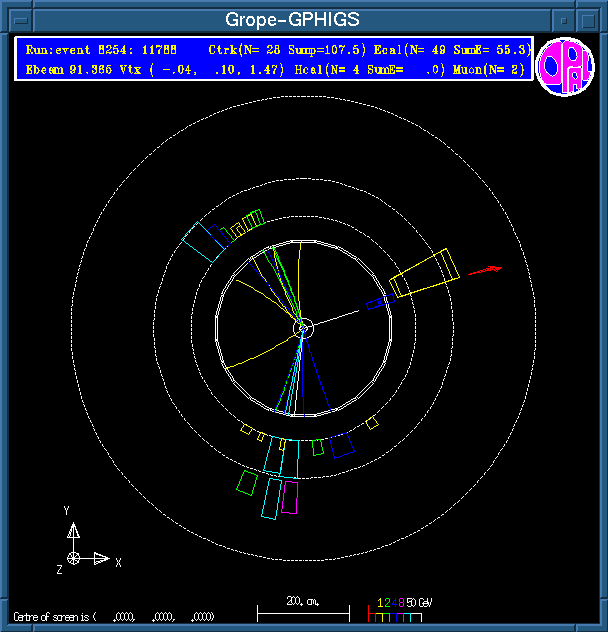This screenshot has height=632, width=608.
Task: Click the Grope-GPHIGS title bar
Action: tap(292, 19)
